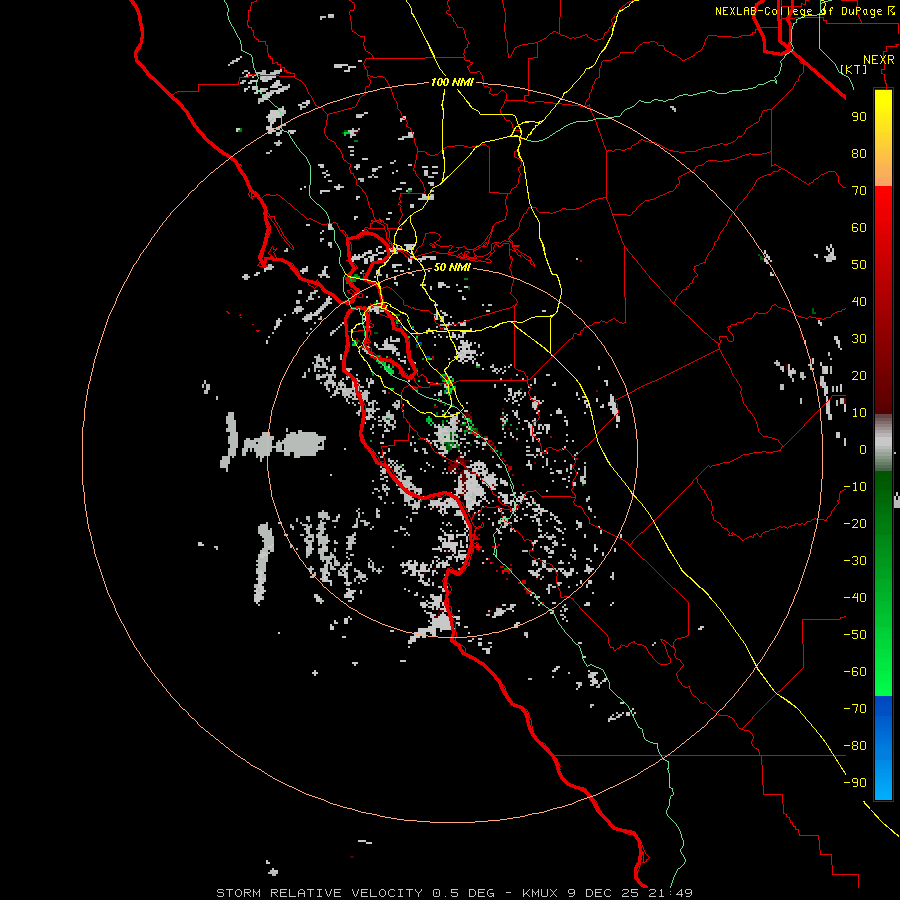Click the positive "10" scale label
The width and height of the screenshot is (900, 900).
(859, 413)
